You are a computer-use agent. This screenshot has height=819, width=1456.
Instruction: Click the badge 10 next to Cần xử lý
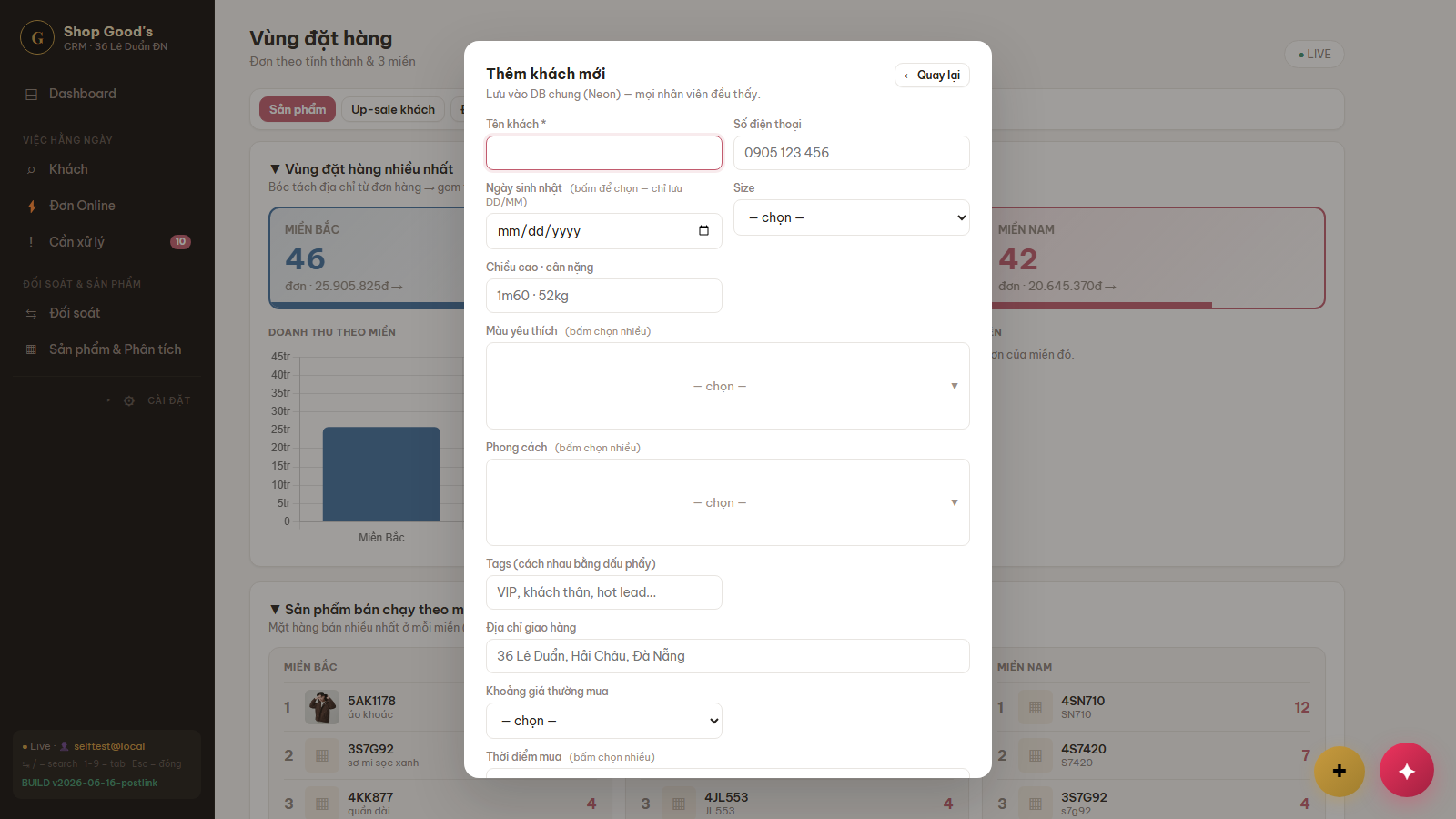(x=180, y=242)
